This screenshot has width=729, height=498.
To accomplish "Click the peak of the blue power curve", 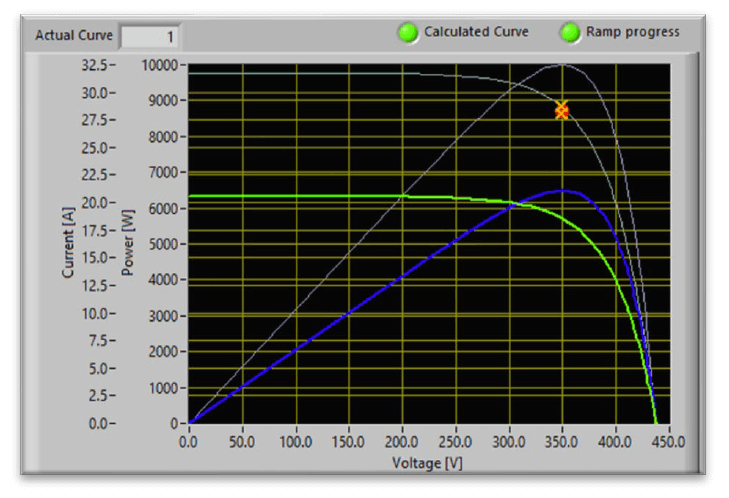I will coord(562,190).
